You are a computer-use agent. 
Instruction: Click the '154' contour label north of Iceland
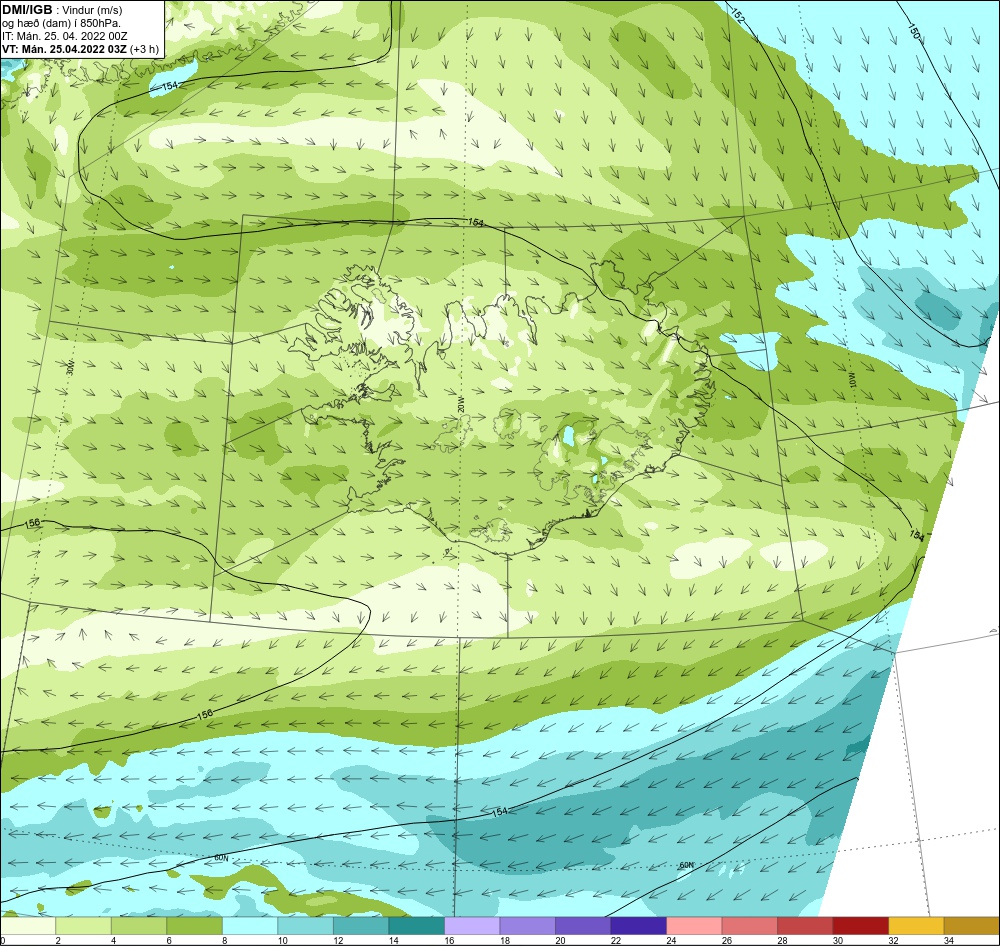pos(476,222)
